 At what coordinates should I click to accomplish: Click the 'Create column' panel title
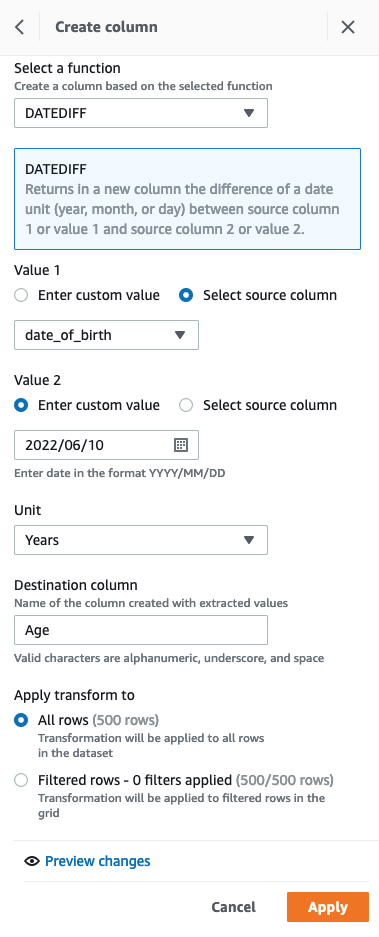pos(106,27)
